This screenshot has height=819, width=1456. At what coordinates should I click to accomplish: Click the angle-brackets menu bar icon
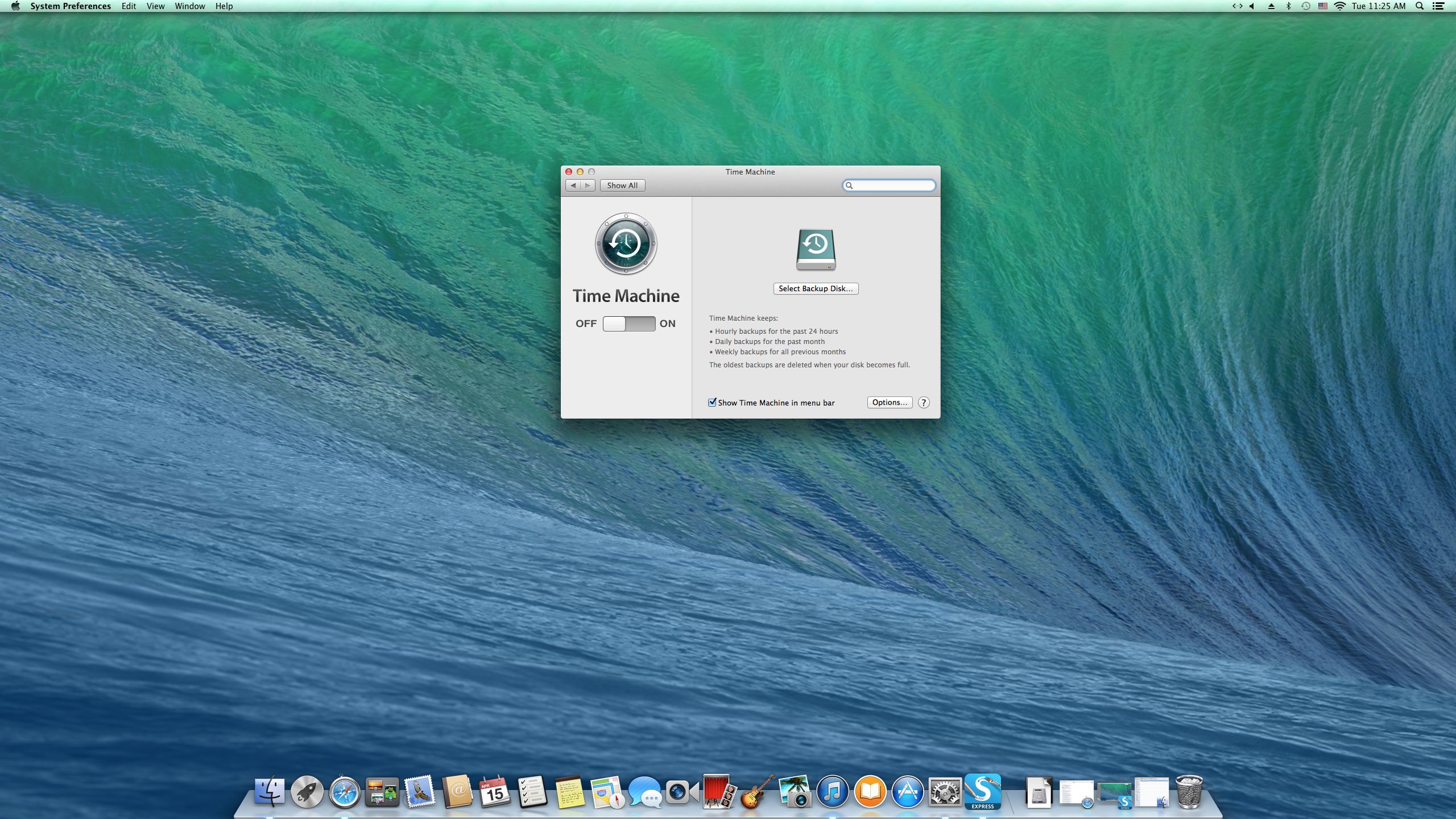(x=1237, y=6)
